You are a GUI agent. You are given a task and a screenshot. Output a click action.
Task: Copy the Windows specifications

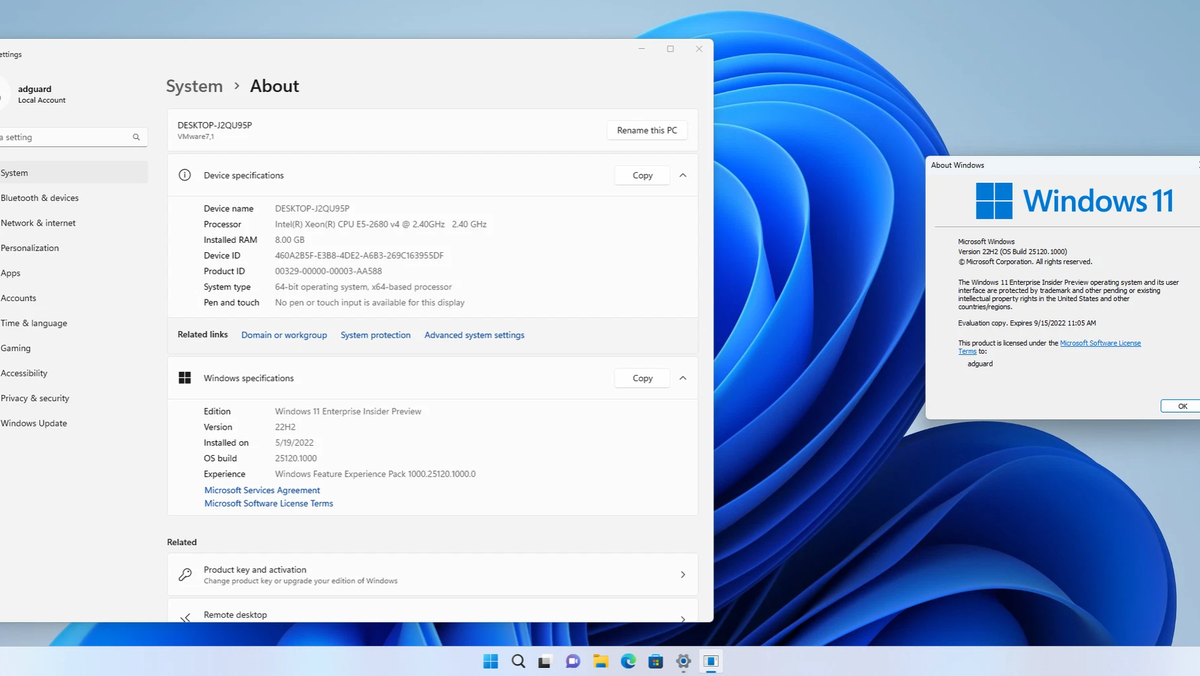point(642,378)
